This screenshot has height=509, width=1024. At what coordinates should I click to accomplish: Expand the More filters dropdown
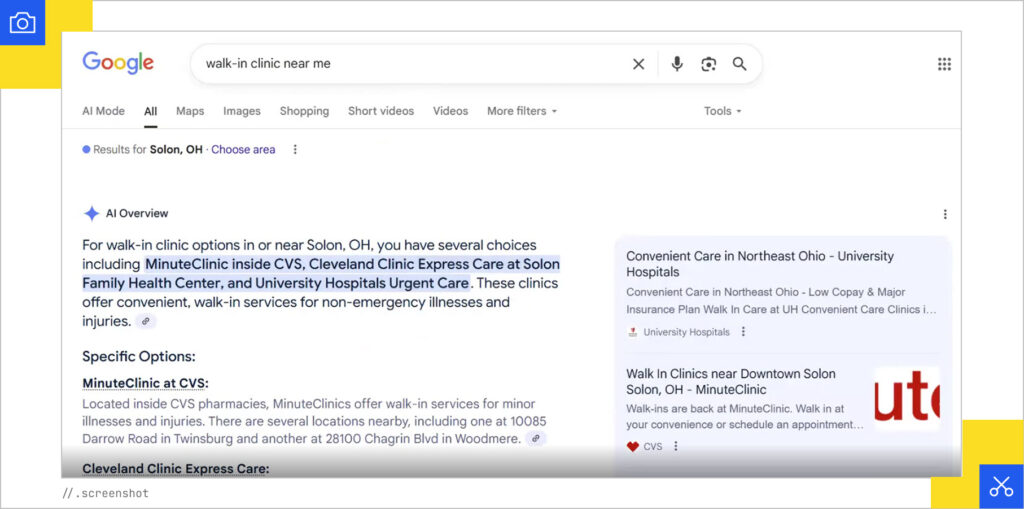(x=521, y=111)
